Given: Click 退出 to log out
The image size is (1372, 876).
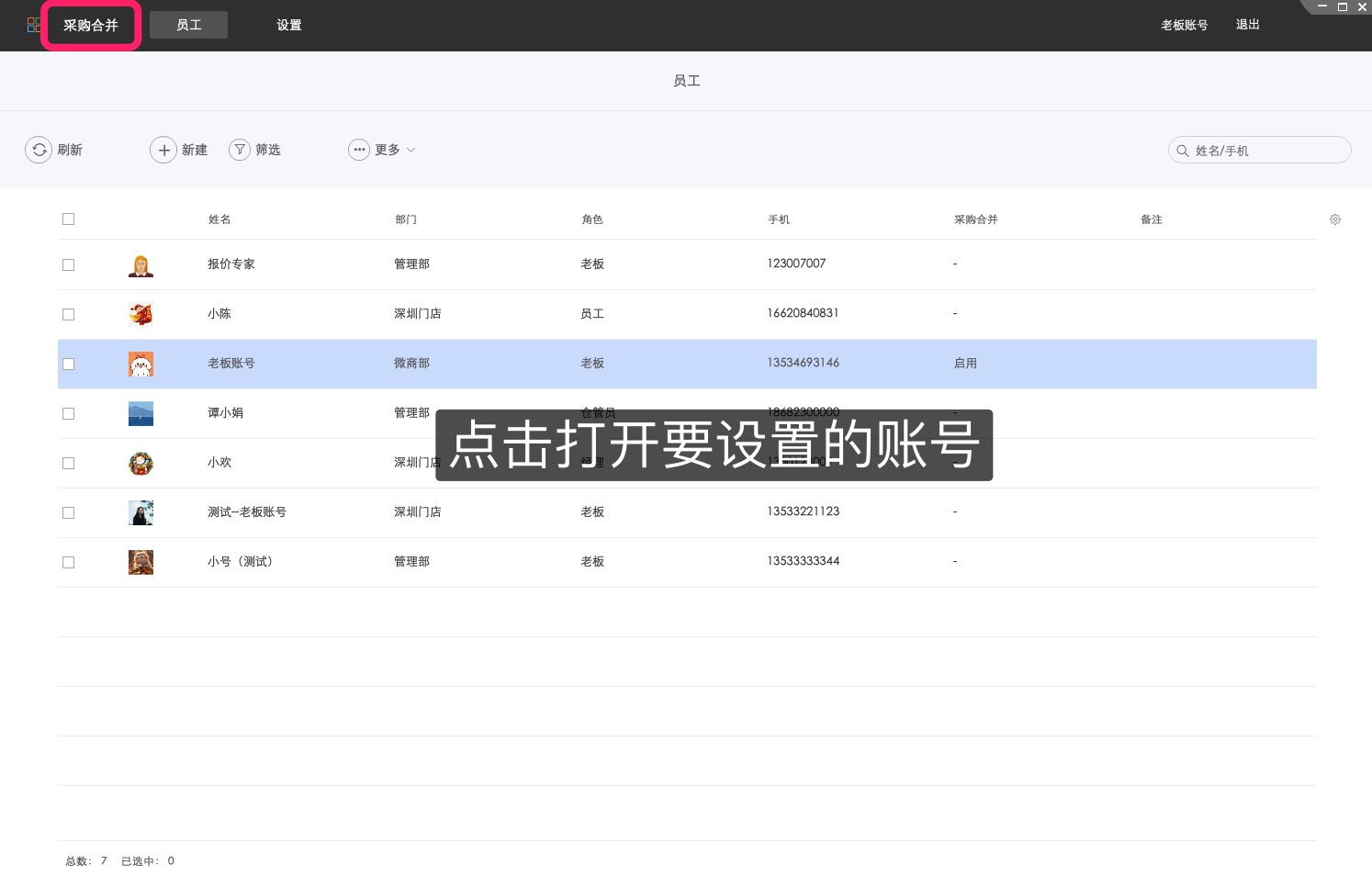Looking at the screenshot, I should coord(1248,25).
